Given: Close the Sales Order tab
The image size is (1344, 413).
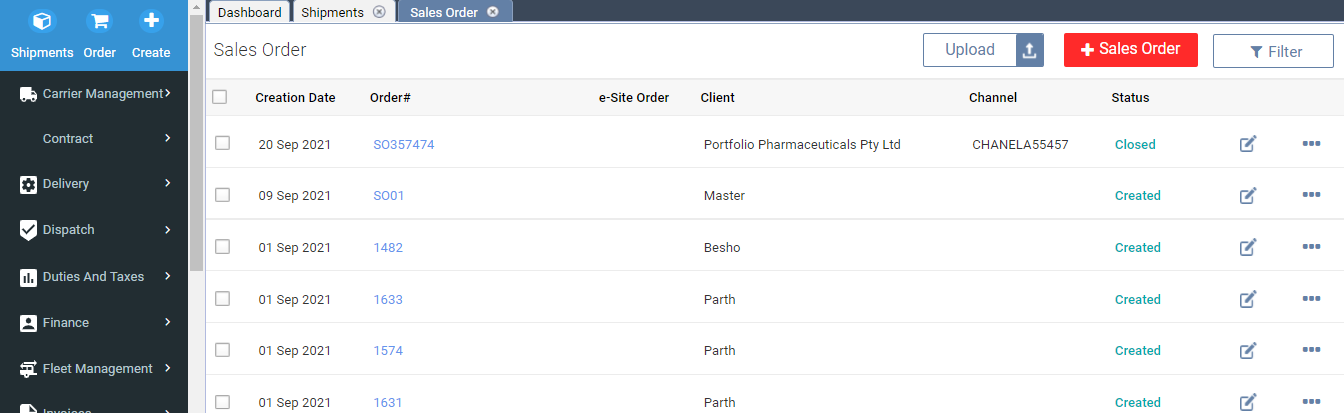Looking at the screenshot, I should (x=492, y=12).
